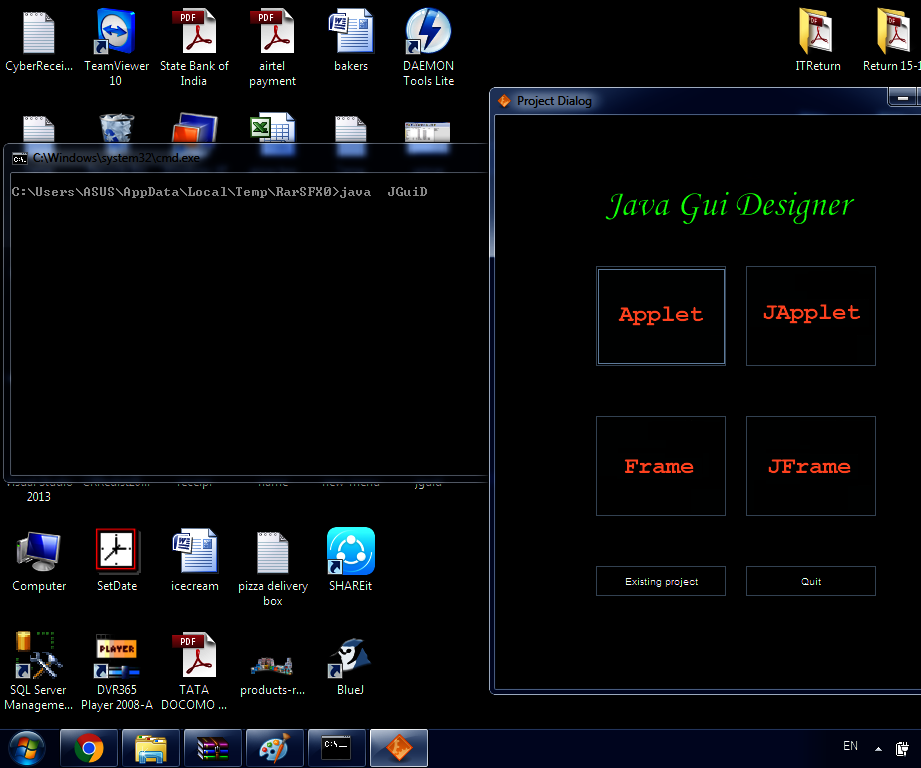Click the cmd.exe system menu icon
The width and height of the screenshot is (921, 768).
coord(20,159)
